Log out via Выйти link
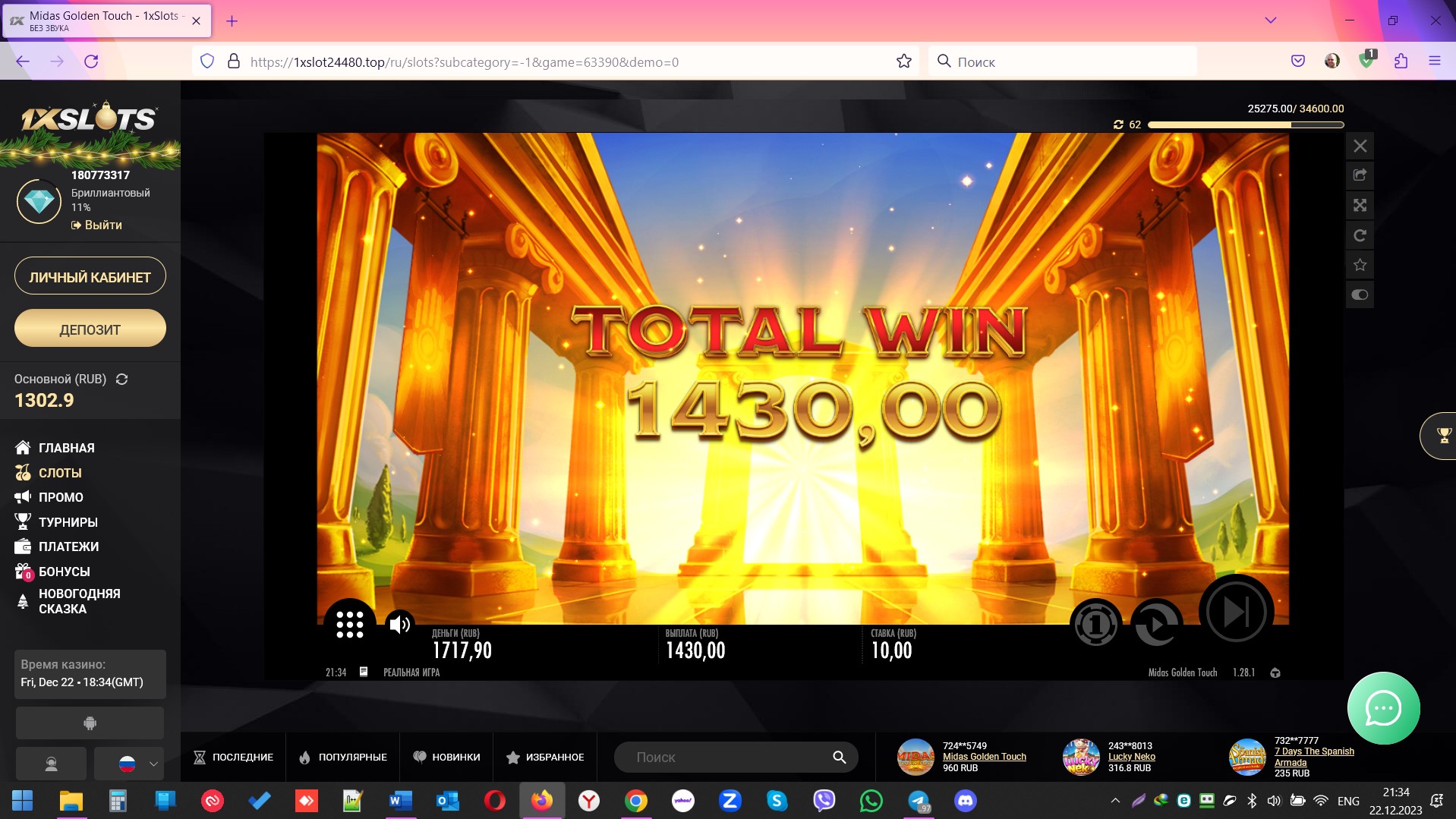Screen dimensions: 1456x819 coord(96,225)
